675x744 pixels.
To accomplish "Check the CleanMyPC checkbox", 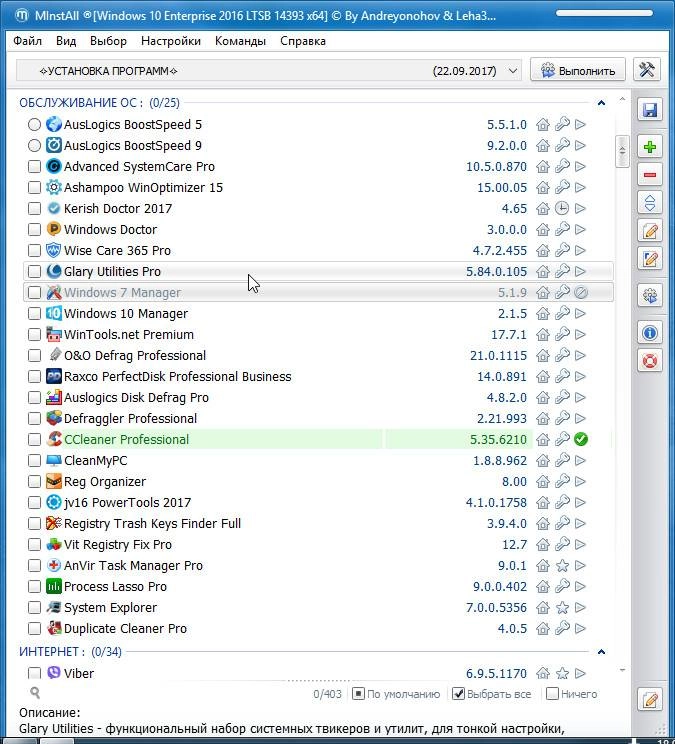I will tap(34, 460).
